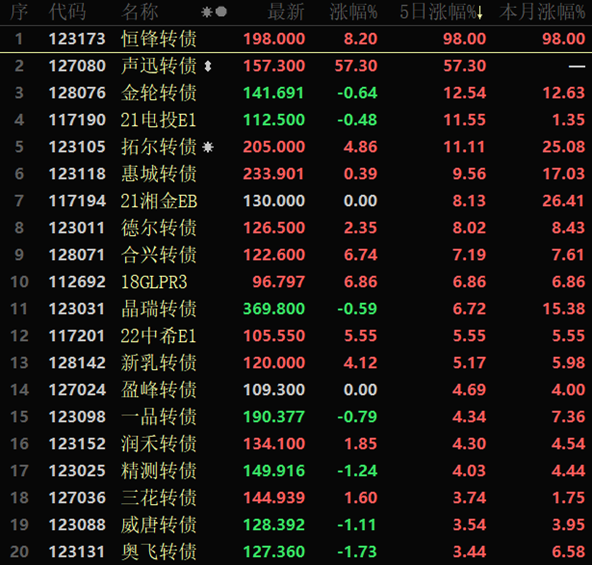
Task: Open the 奥飞转债 last row
Action: tap(296, 551)
